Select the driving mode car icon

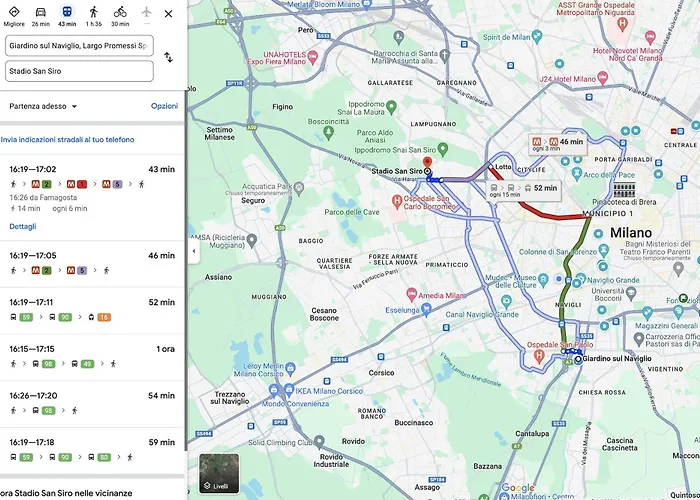40,14
